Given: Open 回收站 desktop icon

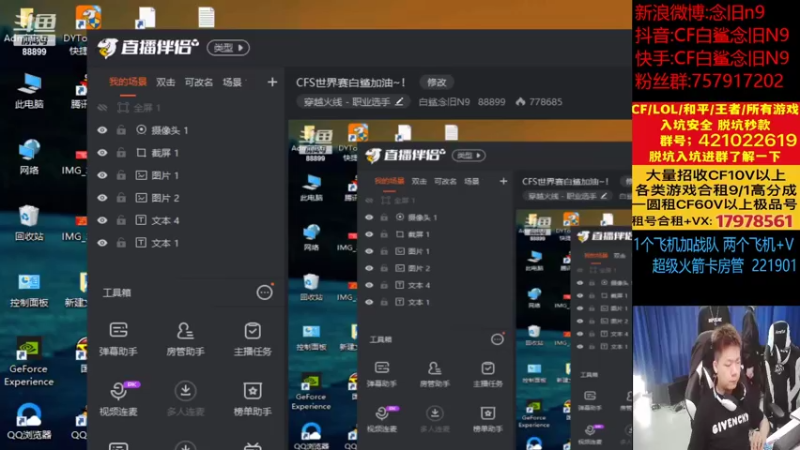Looking at the screenshot, I should [x=29, y=222].
